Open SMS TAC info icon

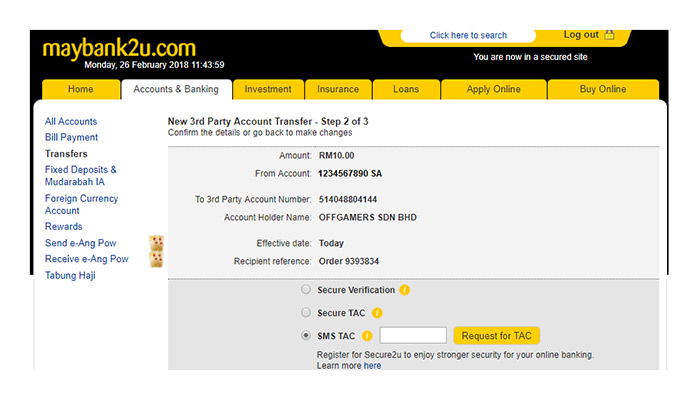click(x=367, y=336)
